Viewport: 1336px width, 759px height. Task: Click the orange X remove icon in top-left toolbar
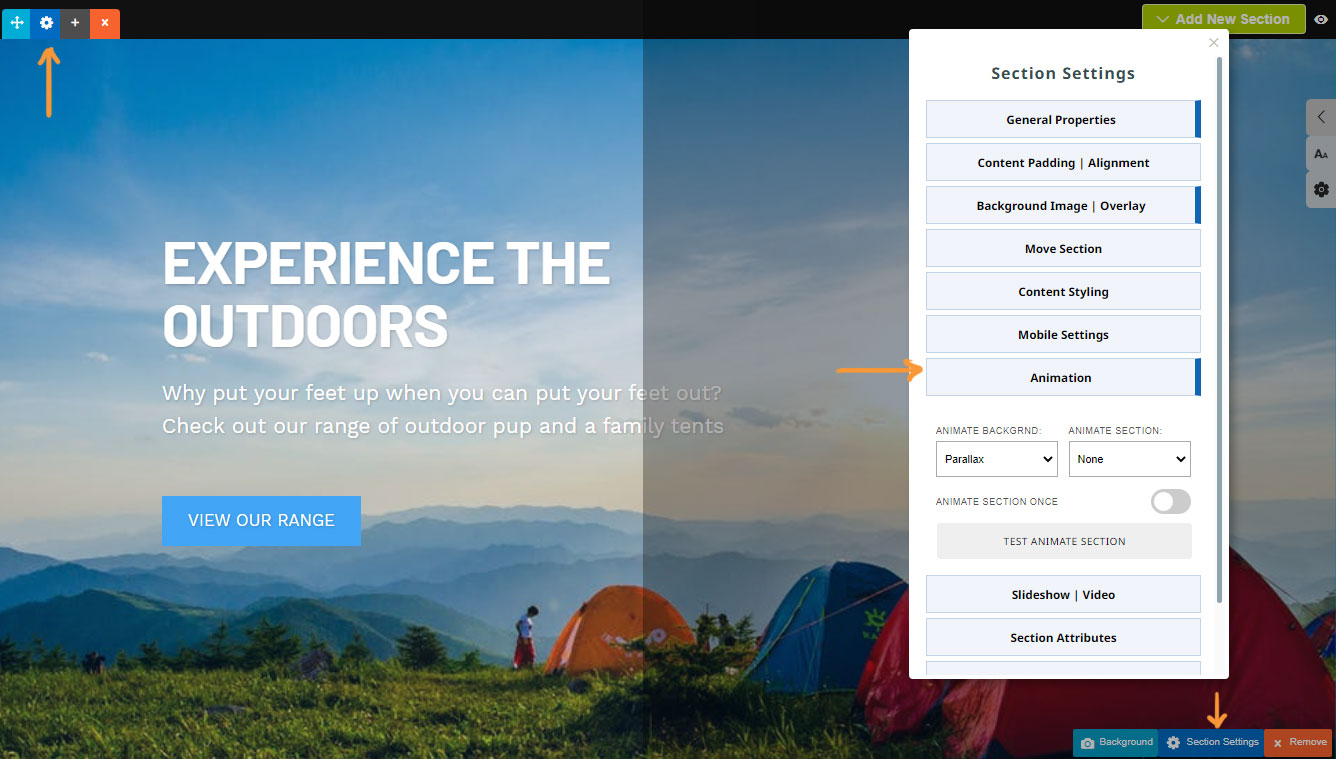tap(105, 23)
